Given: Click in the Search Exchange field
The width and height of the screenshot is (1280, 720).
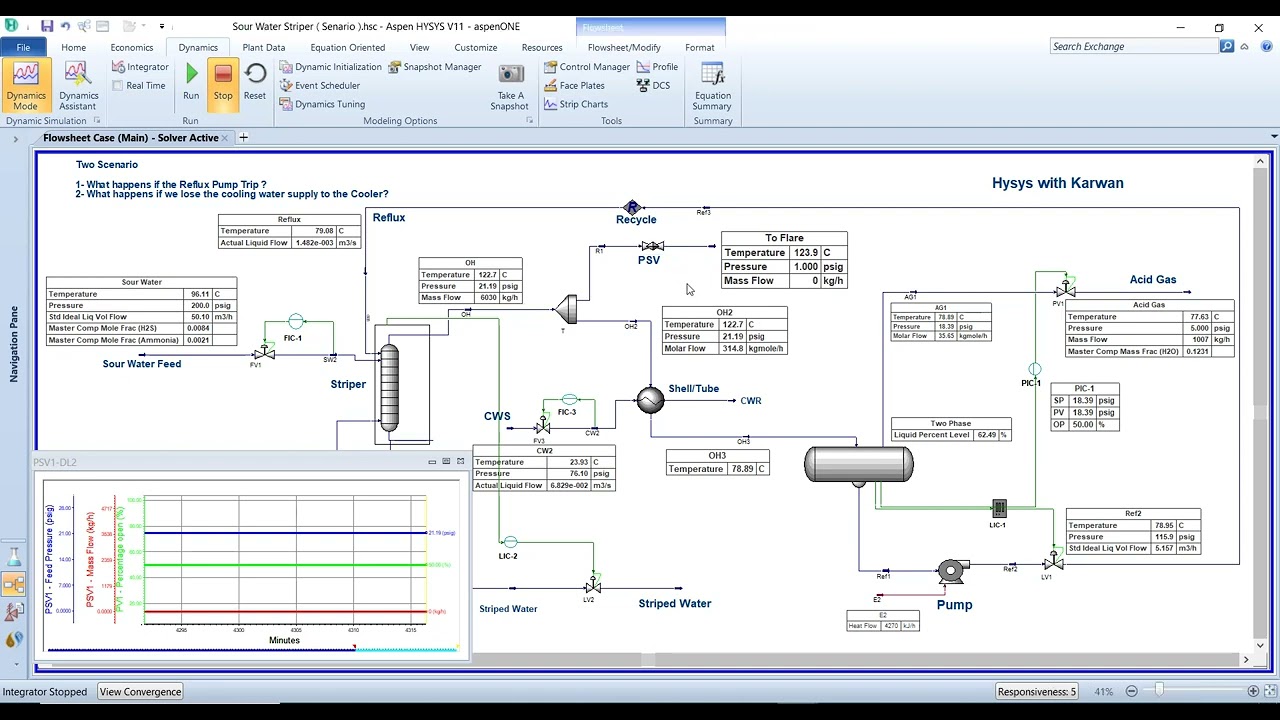Looking at the screenshot, I should pos(1134,46).
